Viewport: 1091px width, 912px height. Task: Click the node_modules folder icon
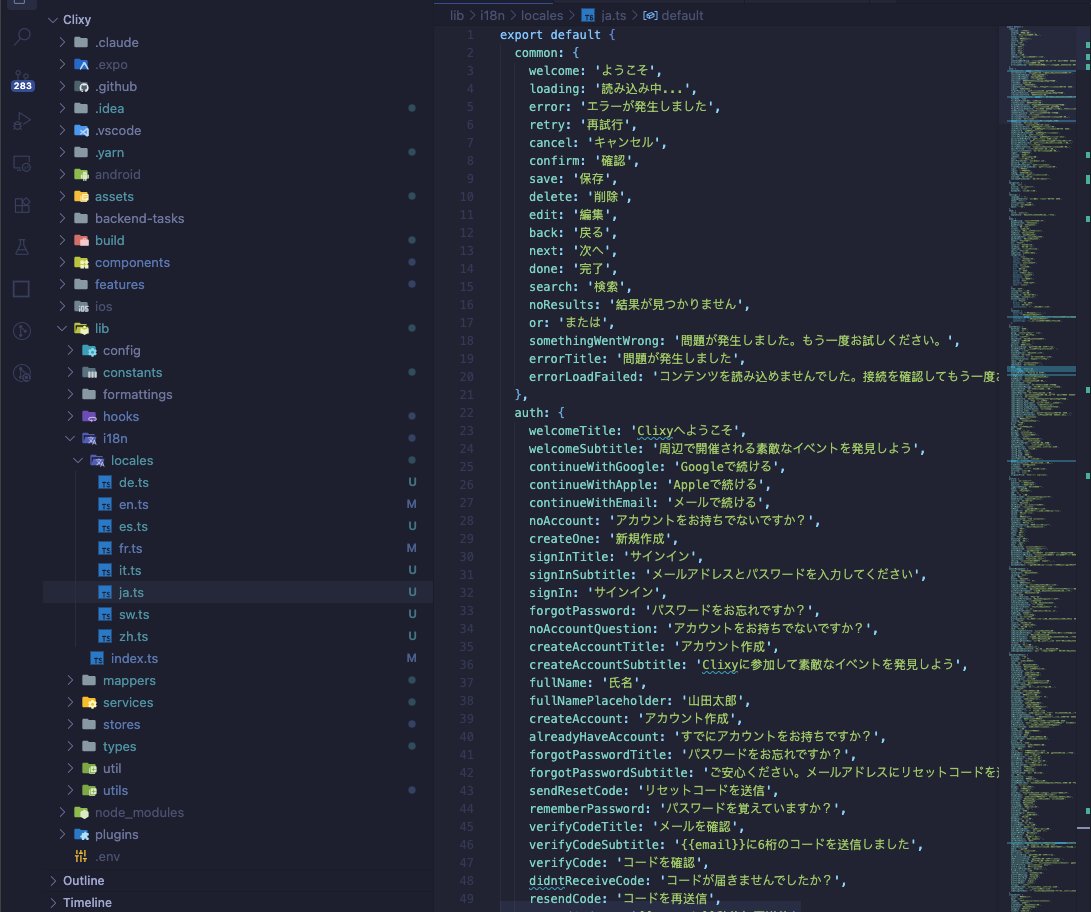click(81, 813)
